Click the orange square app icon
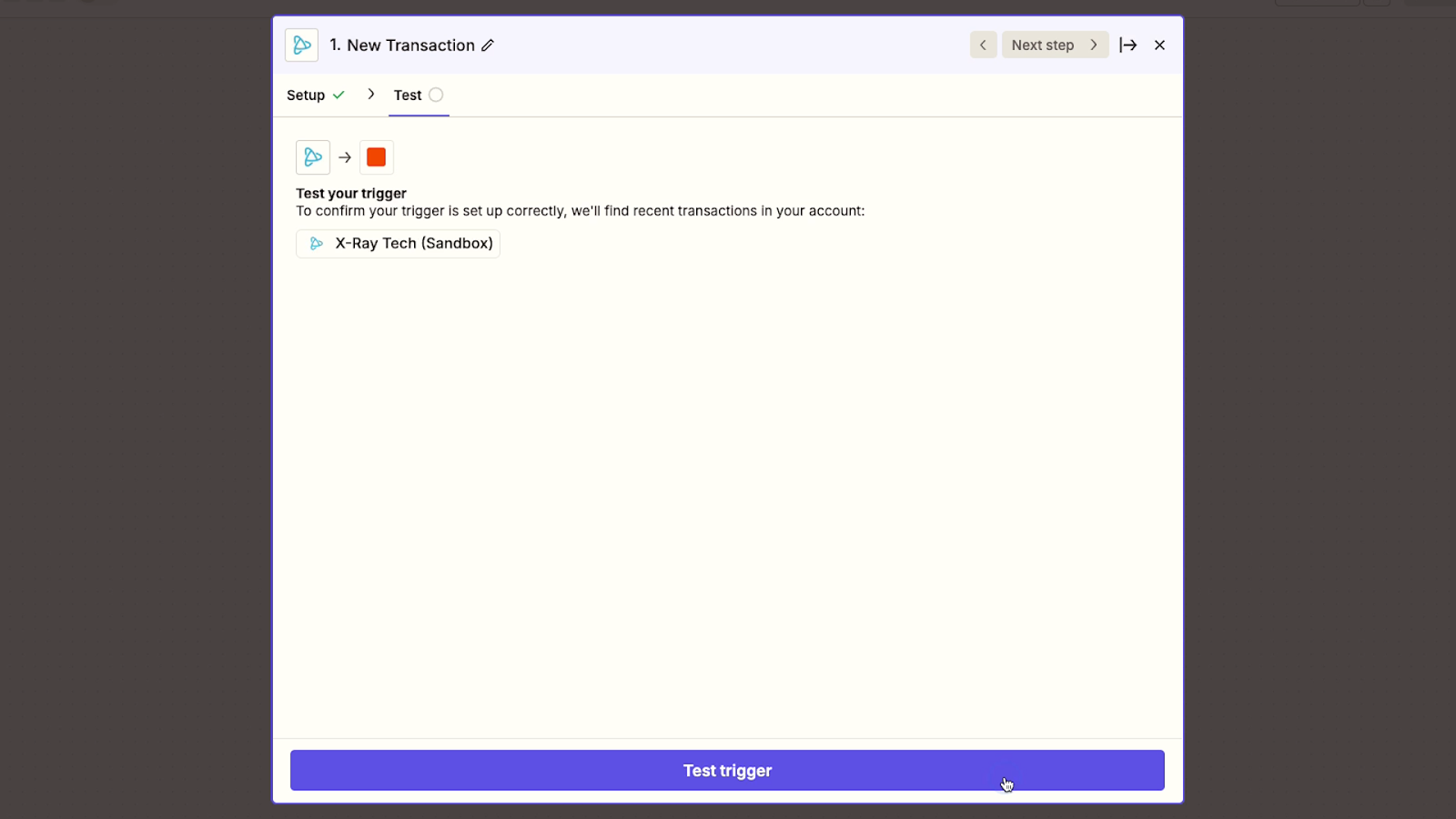This screenshot has width=1456, height=819. [376, 157]
